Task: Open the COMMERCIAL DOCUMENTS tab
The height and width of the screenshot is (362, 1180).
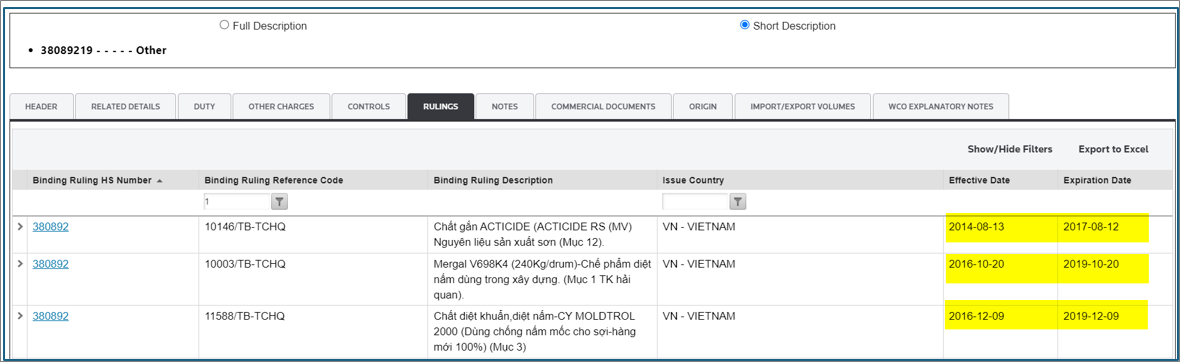Action: pyautogui.click(x=604, y=107)
